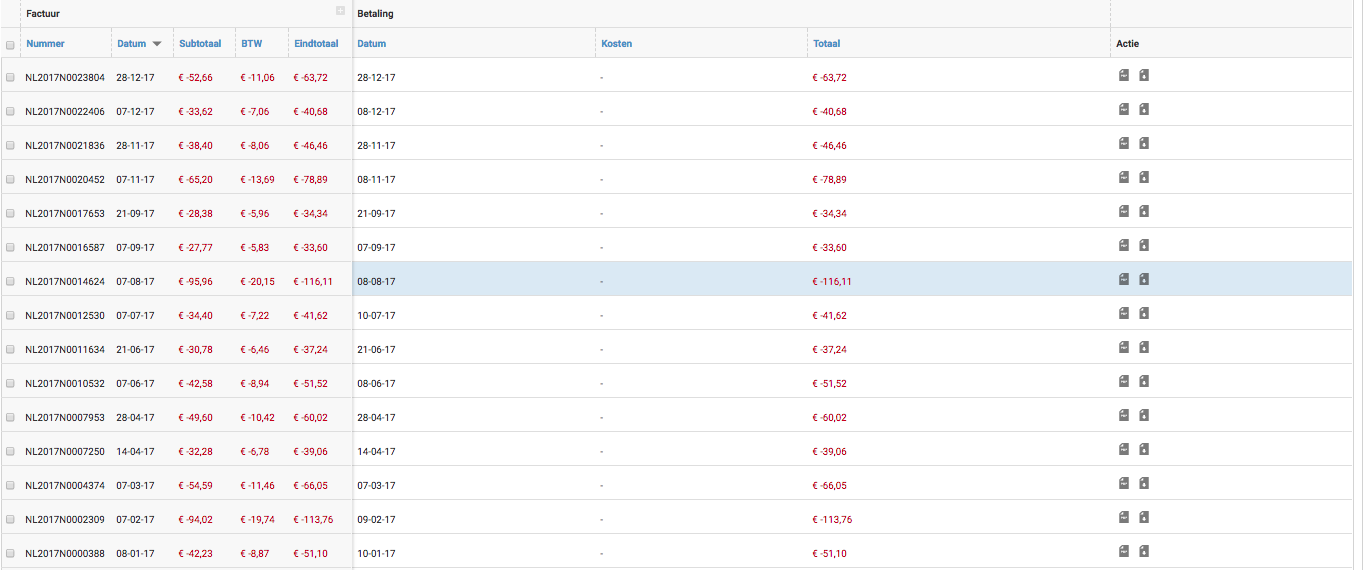The height and width of the screenshot is (570, 1363).
Task: Click download icon for invoice NL2017N0014624
Action: [1144, 279]
